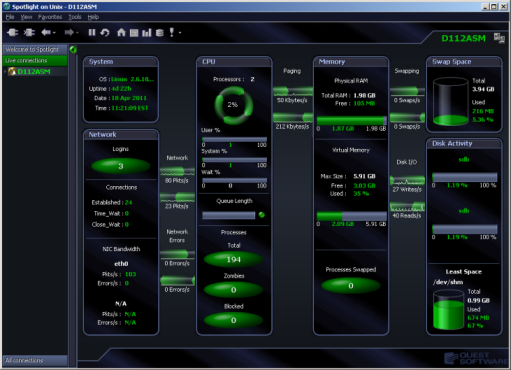This screenshot has width=511, height=370.
Task: Go to the Home page icon
Action: click(121, 32)
